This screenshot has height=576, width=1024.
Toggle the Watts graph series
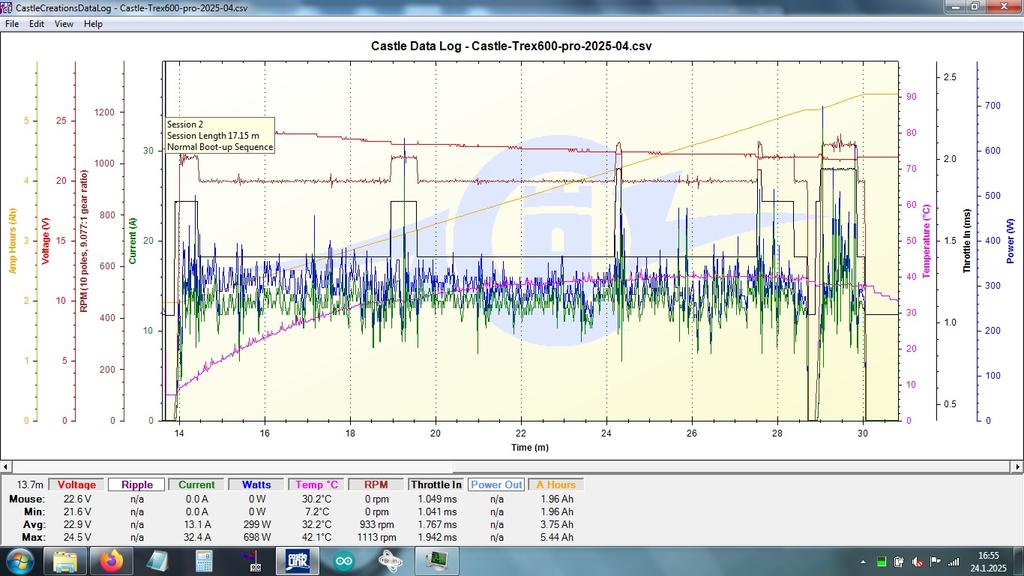pos(257,484)
